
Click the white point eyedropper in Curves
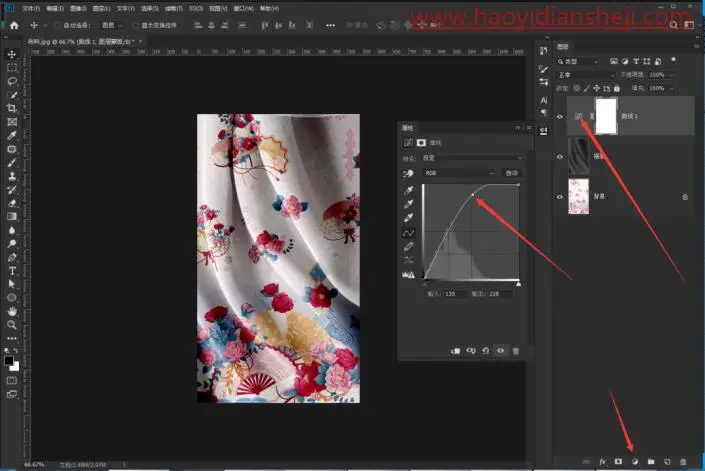point(408,218)
